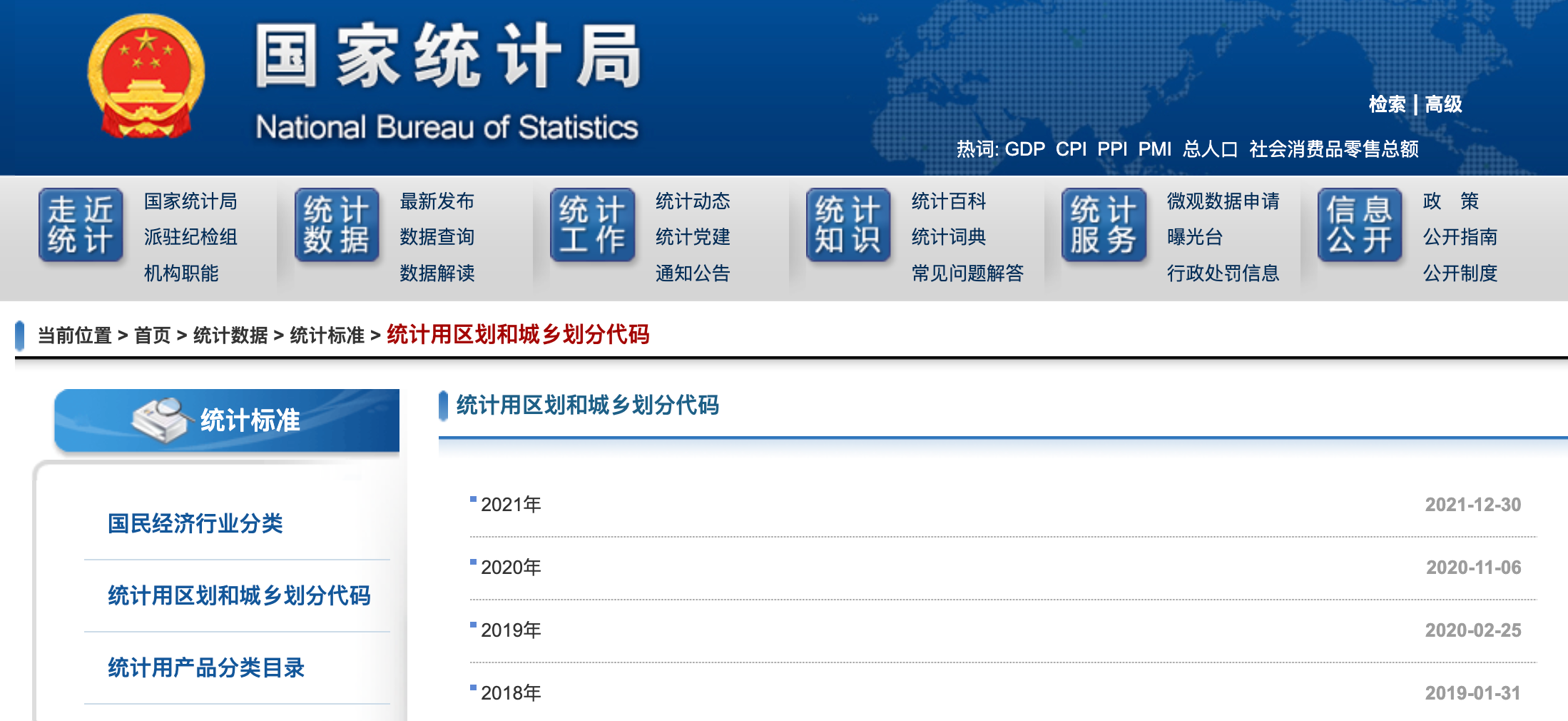Open the 2019年 entry
This screenshot has width=1568, height=721.
click(x=511, y=630)
